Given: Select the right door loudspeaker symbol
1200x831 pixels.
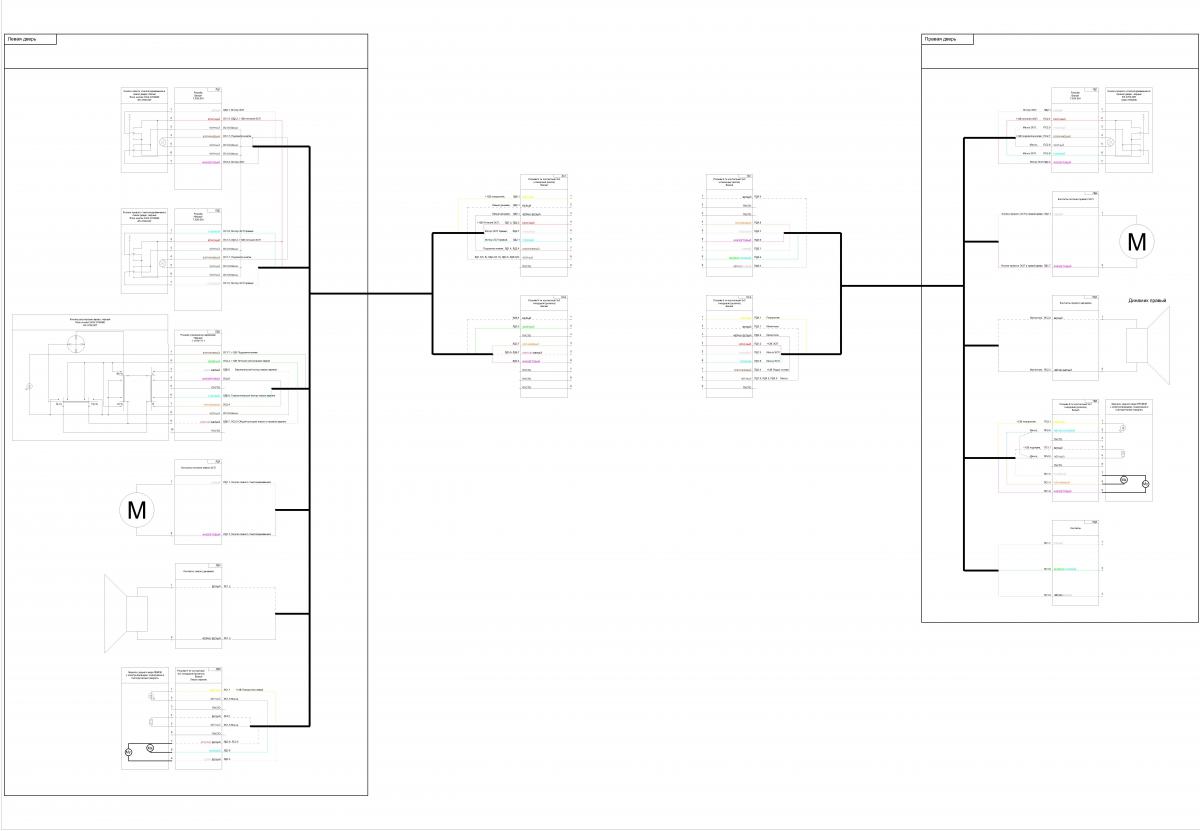Looking at the screenshot, I should [x=1148, y=345].
